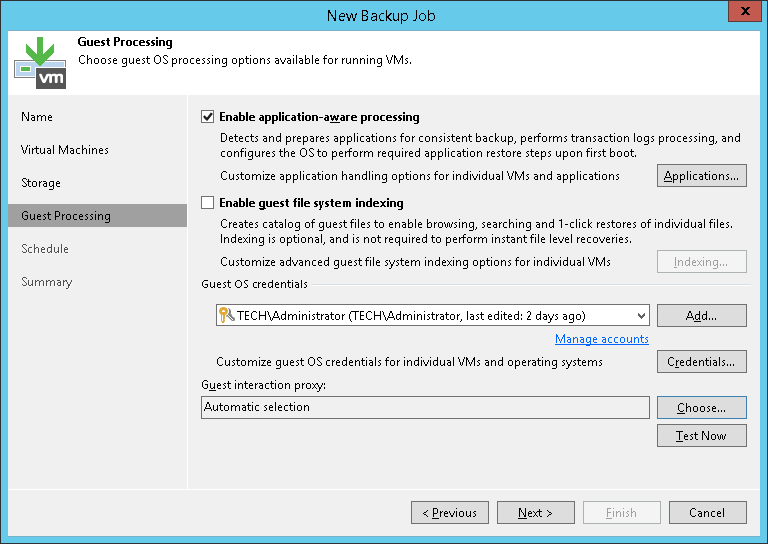Go back with Previous button

click(x=449, y=513)
